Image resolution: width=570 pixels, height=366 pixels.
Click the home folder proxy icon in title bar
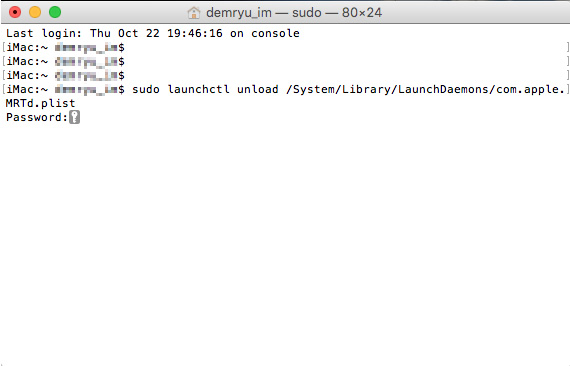[194, 13]
